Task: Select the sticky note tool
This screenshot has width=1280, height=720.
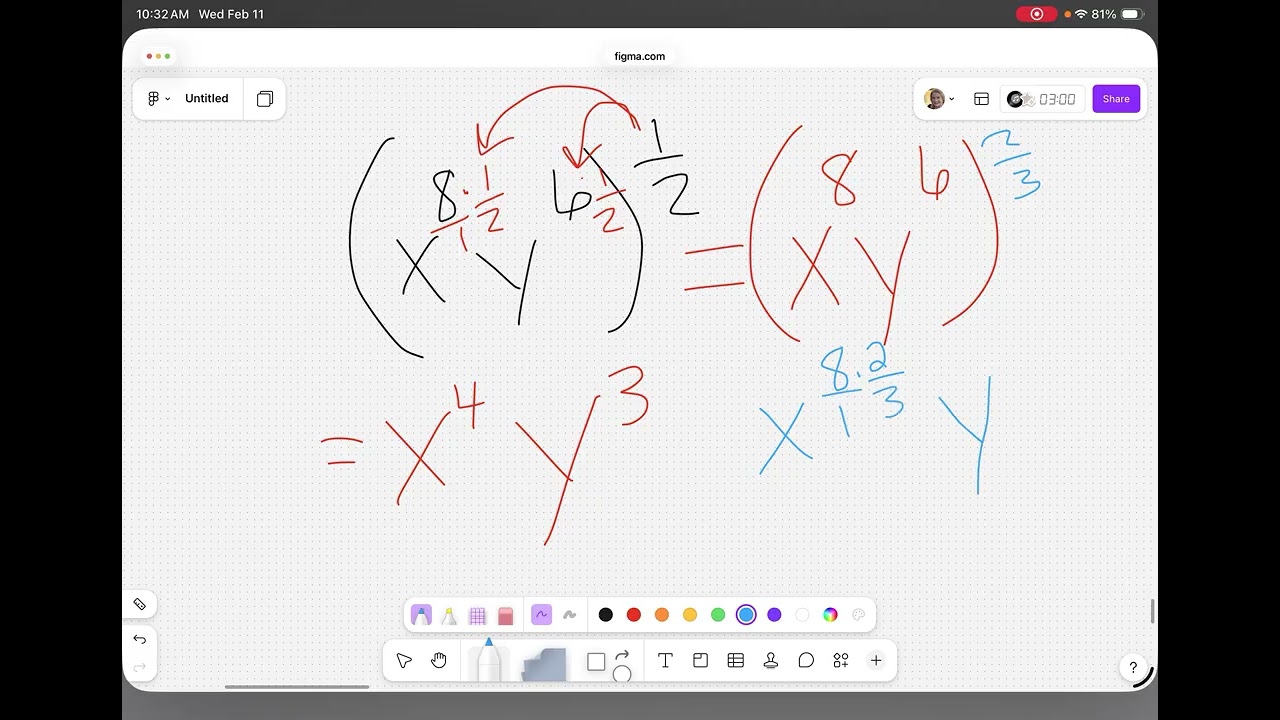Action: point(544,664)
